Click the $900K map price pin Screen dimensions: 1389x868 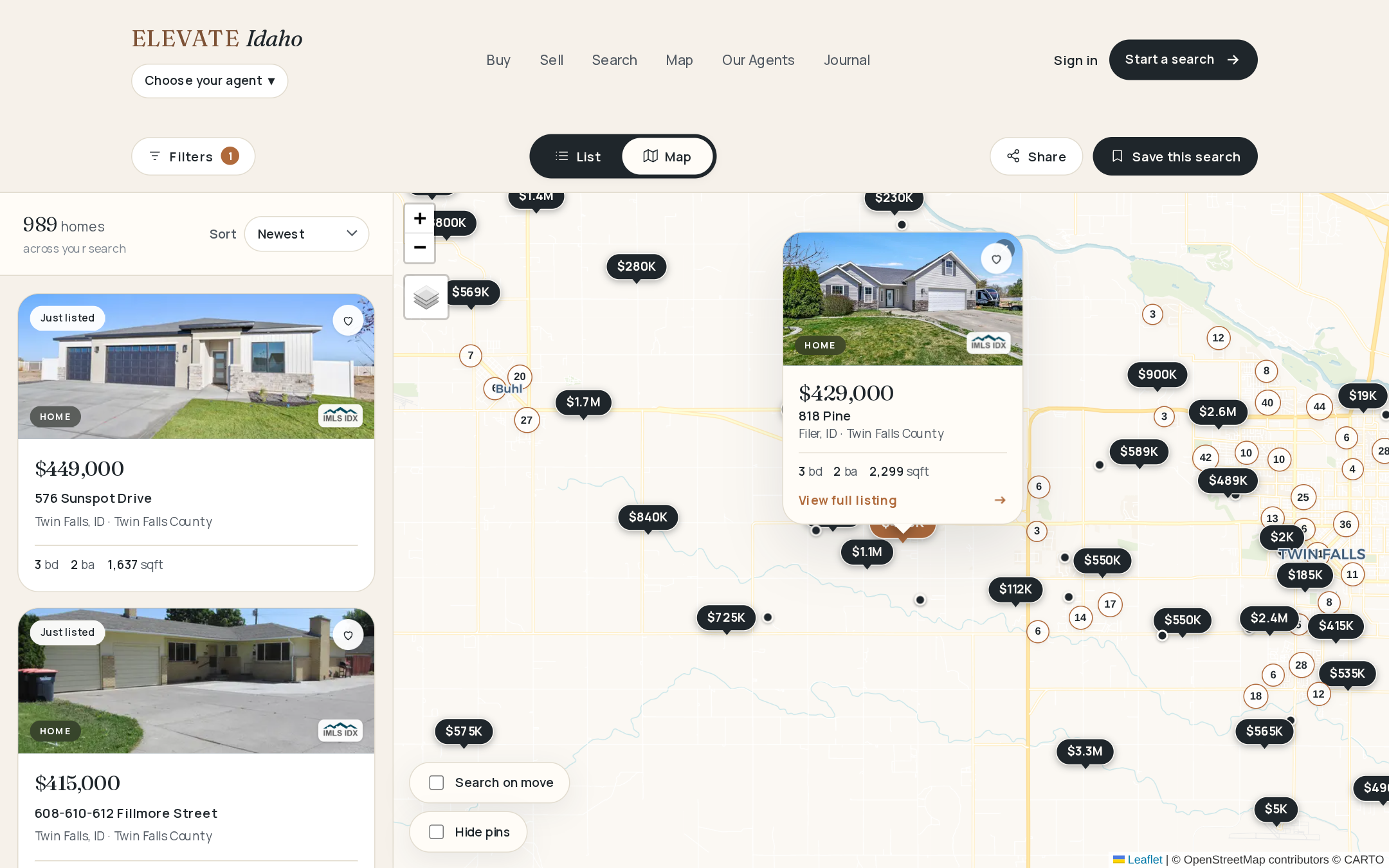[x=1157, y=375]
